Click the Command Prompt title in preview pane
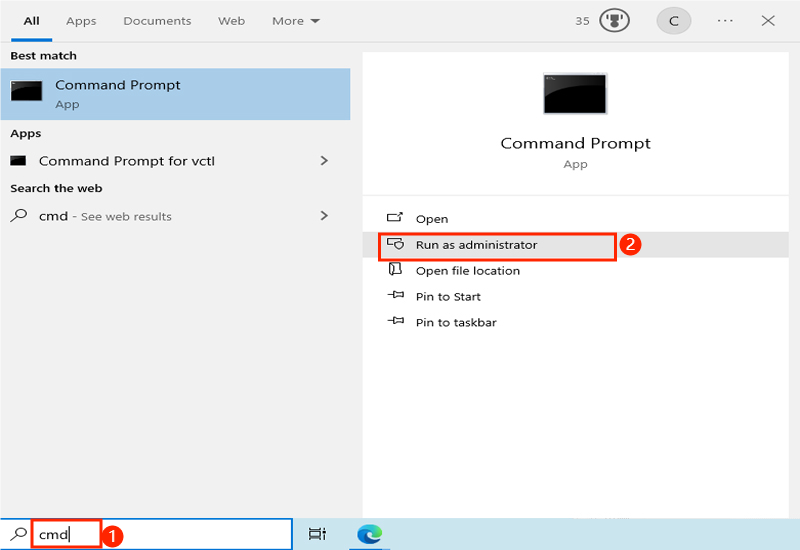The width and height of the screenshot is (800, 550). pyautogui.click(x=576, y=143)
